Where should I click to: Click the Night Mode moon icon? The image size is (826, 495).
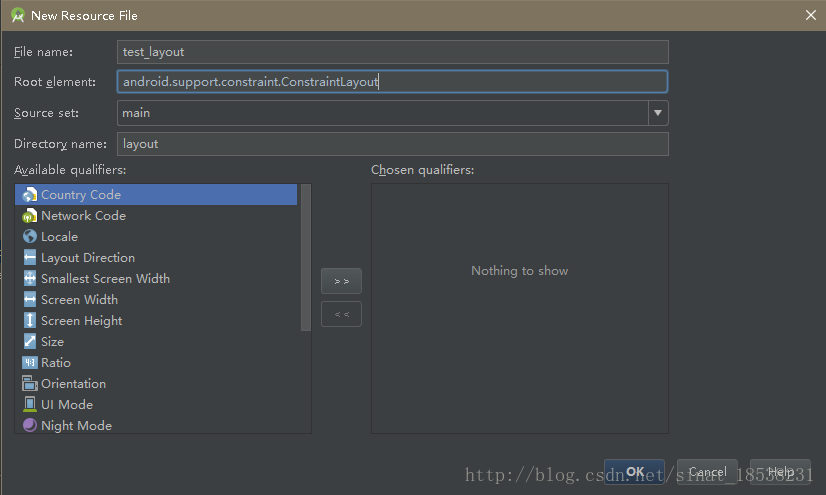pos(30,425)
